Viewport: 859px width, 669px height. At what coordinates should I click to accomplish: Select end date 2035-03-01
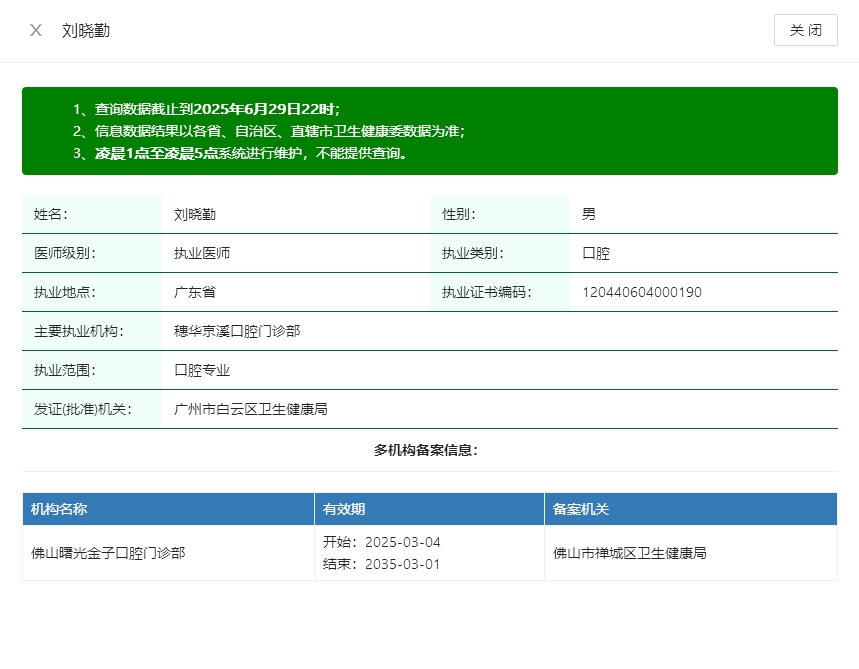403,564
